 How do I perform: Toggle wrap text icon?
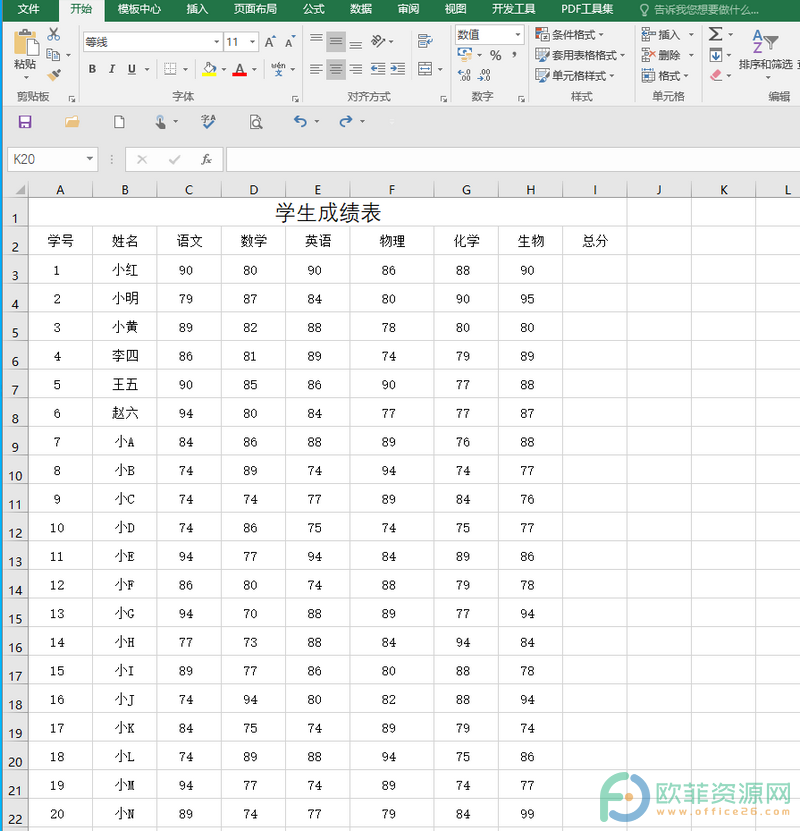point(425,41)
